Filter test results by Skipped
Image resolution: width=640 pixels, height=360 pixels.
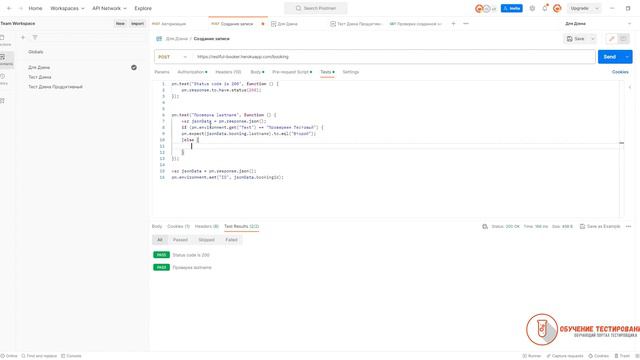(x=206, y=240)
